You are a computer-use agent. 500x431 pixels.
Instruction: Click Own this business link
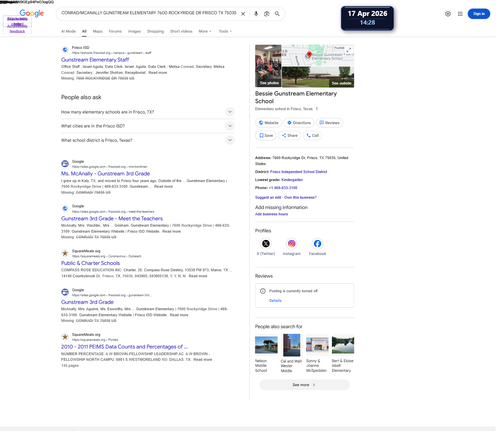point(300,197)
